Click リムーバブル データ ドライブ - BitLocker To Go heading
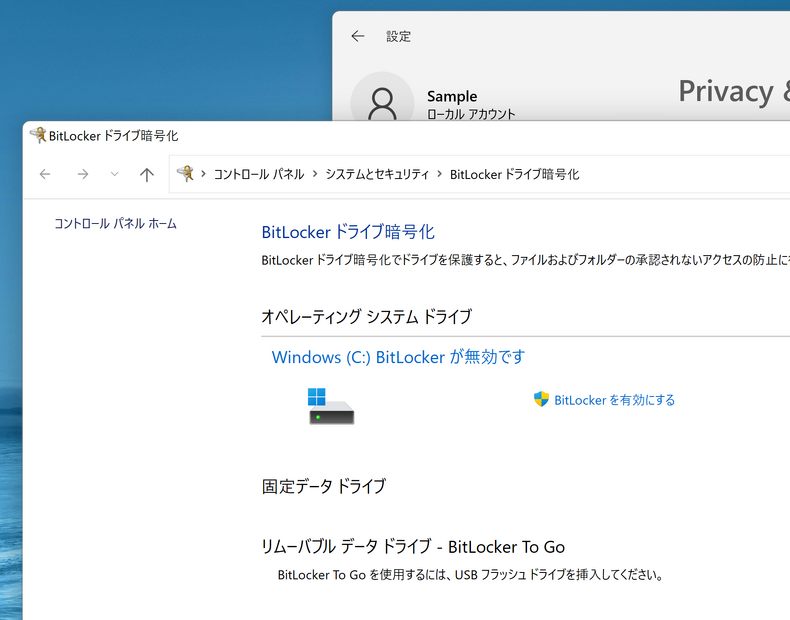Image resolution: width=790 pixels, height=620 pixels. click(x=413, y=547)
